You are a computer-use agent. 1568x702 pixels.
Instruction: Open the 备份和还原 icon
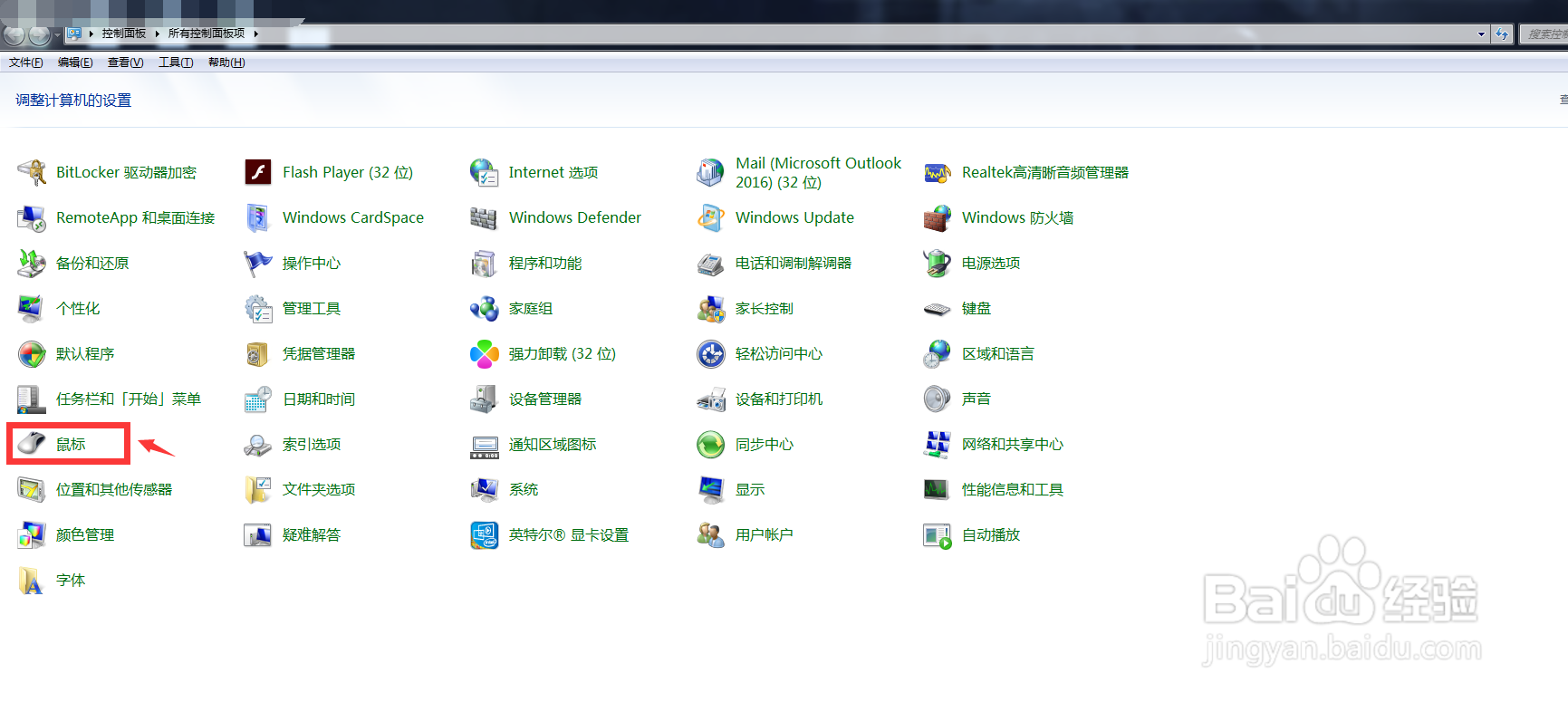click(x=32, y=263)
